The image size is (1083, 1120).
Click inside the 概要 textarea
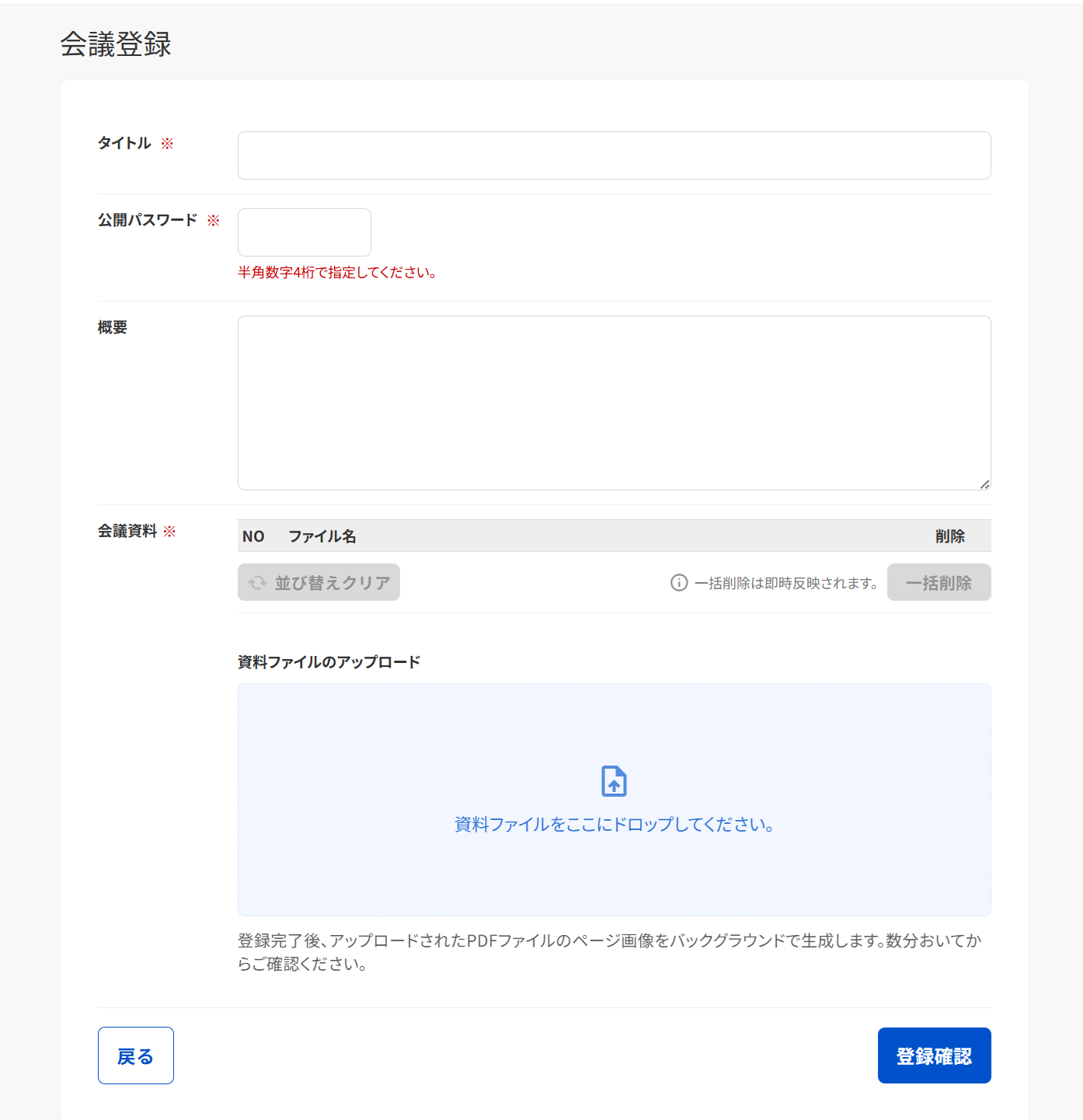click(614, 402)
